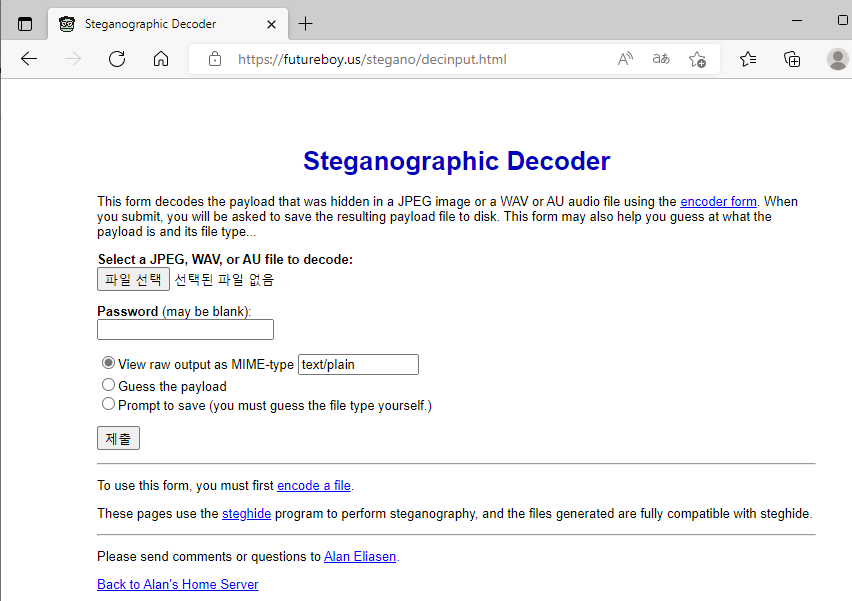The width and height of the screenshot is (852, 601).
Task: Open the encoder form link
Action: click(718, 202)
